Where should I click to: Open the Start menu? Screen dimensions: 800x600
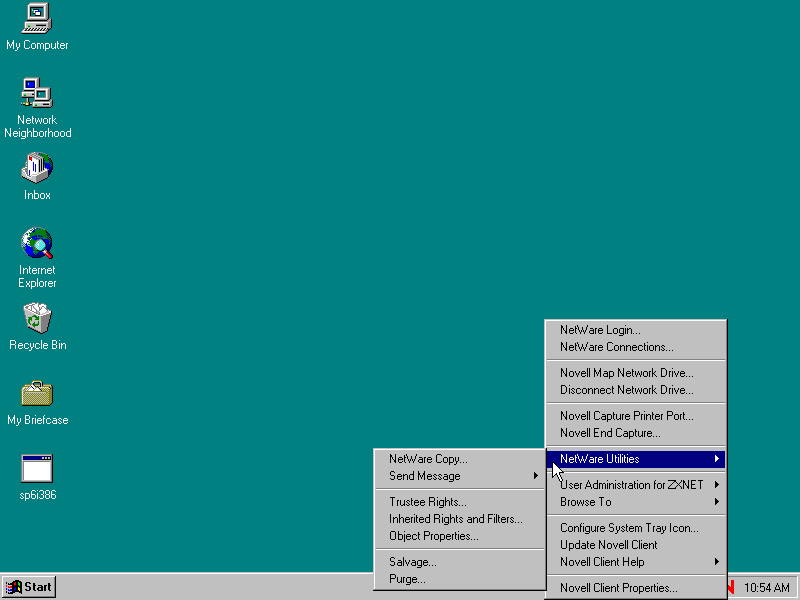[x=29, y=587]
